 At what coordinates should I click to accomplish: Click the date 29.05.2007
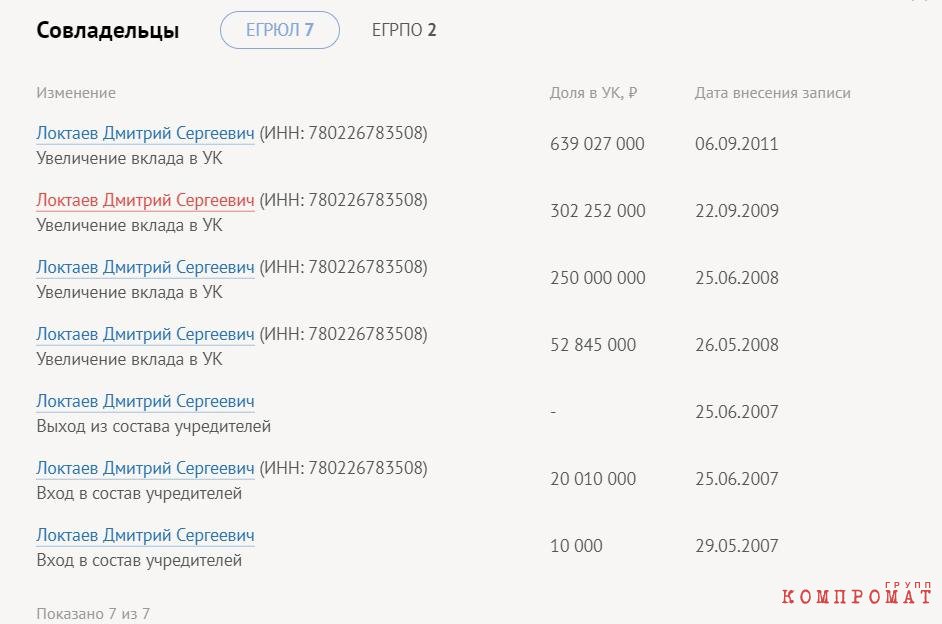(x=737, y=546)
